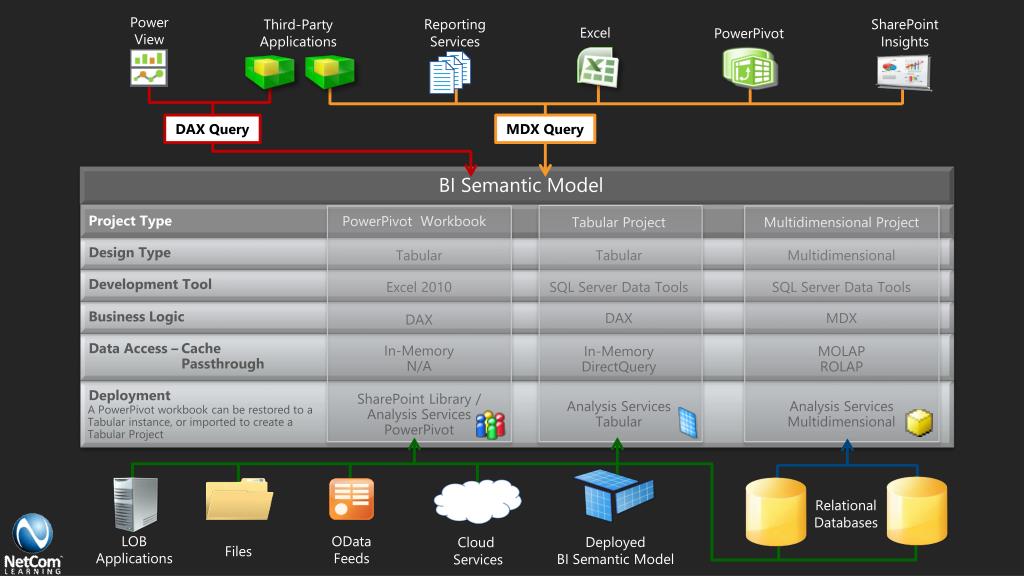The height and width of the screenshot is (576, 1024).
Task: Select the Third-Party Applications cube connected to DAX
Action: point(270,71)
